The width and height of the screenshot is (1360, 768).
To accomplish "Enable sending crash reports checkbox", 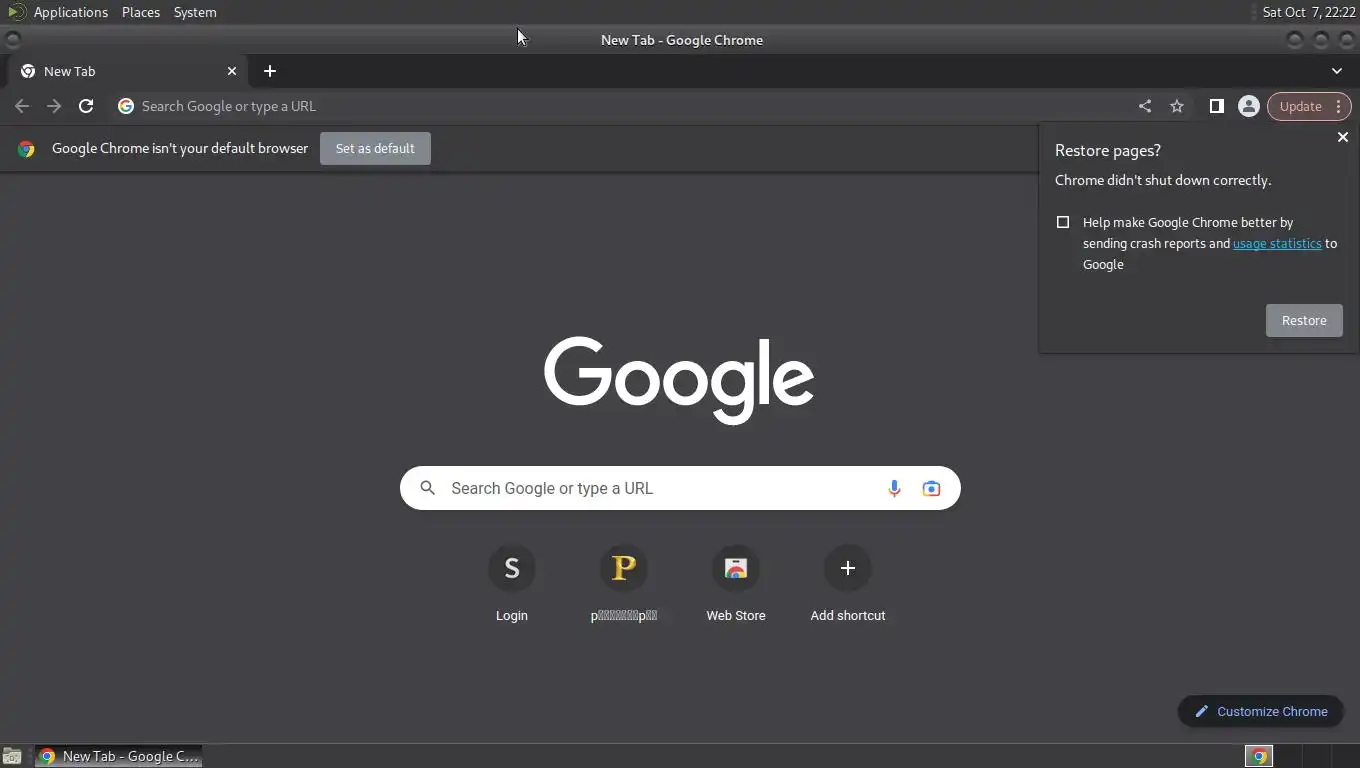I will tap(1063, 222).
